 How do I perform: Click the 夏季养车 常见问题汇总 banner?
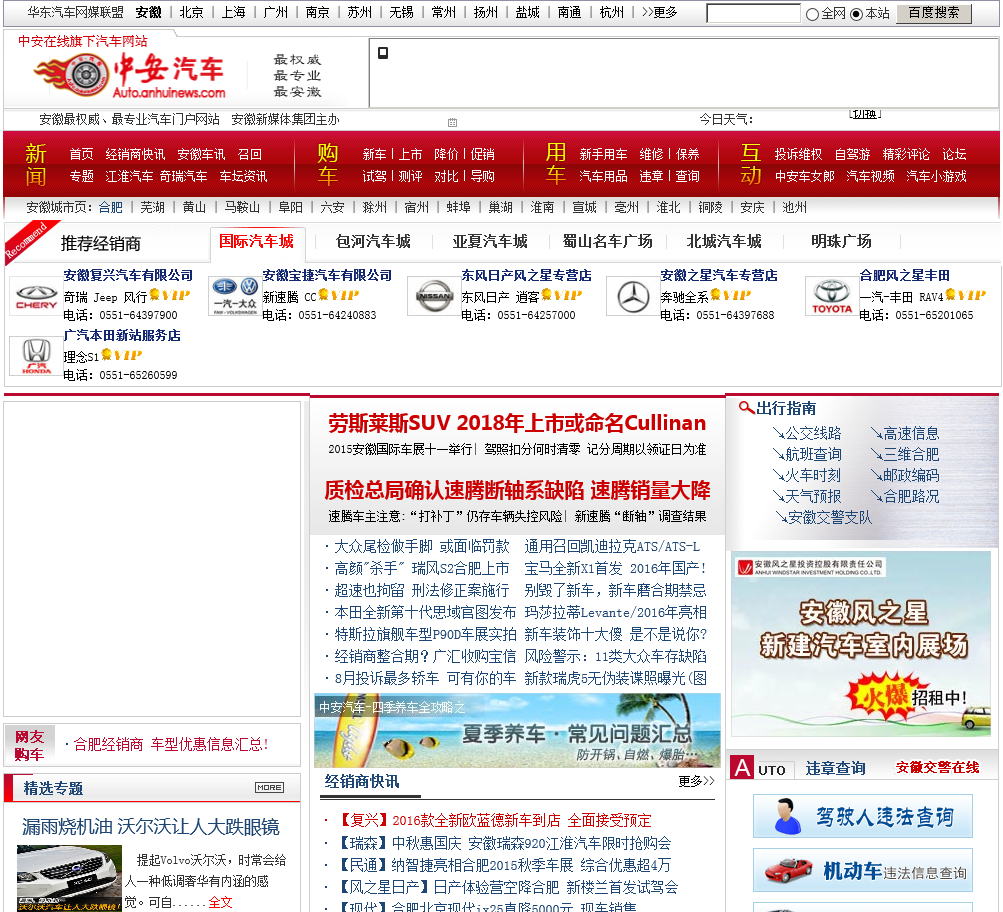517,730
